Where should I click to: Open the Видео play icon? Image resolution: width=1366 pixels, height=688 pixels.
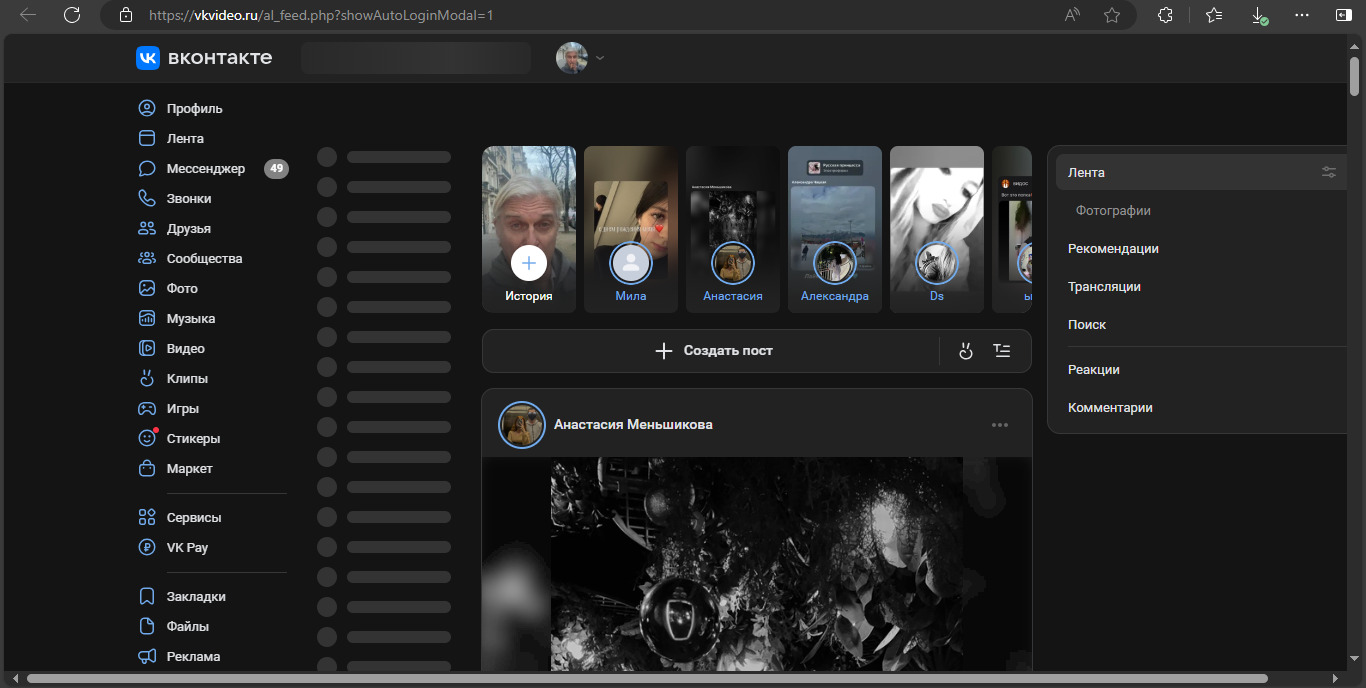pyautogui.click(x=147, y=348)
